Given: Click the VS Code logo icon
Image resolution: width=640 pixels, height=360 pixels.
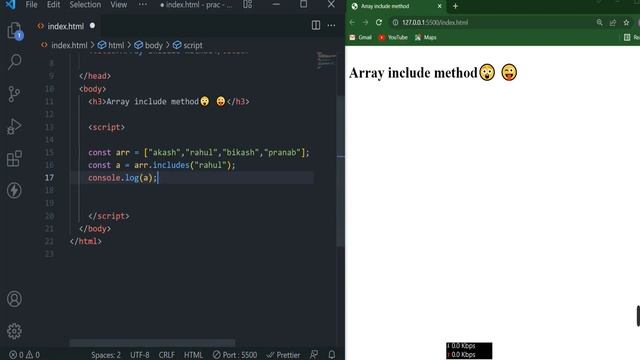Looking at the screenshot, I should tap(10, 4).
